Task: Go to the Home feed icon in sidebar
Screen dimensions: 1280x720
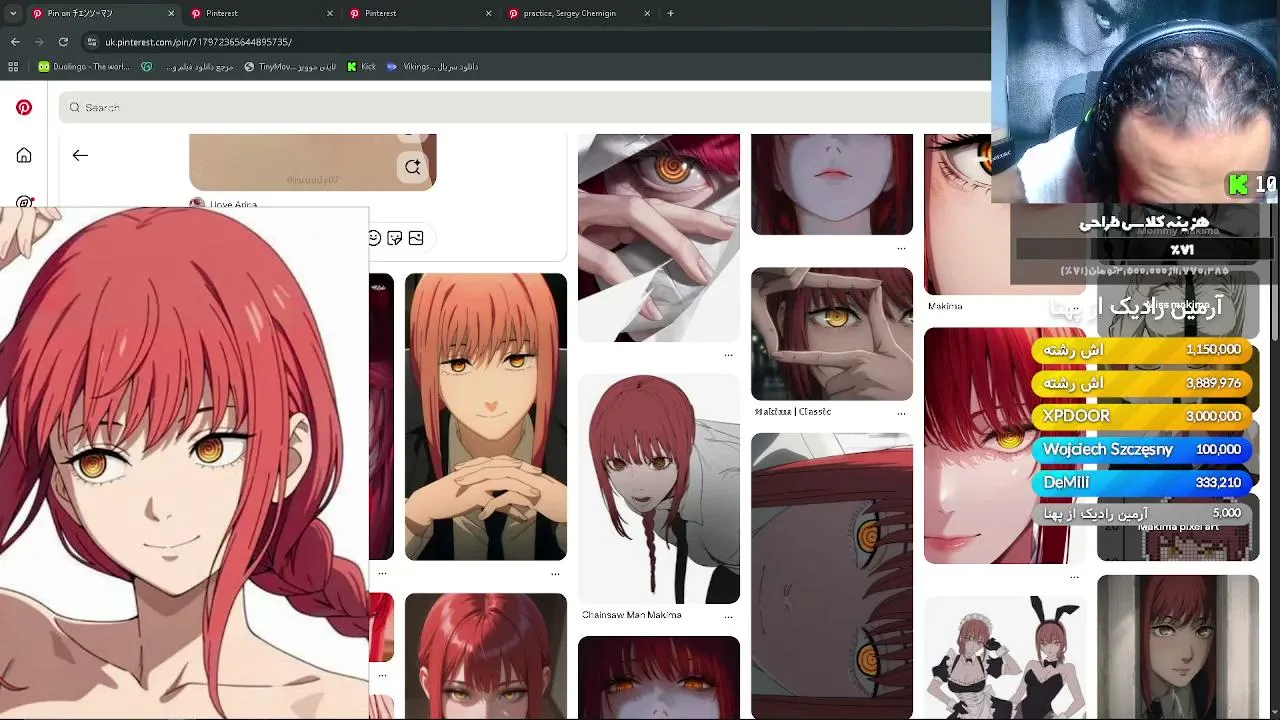Action: (24, 156)
